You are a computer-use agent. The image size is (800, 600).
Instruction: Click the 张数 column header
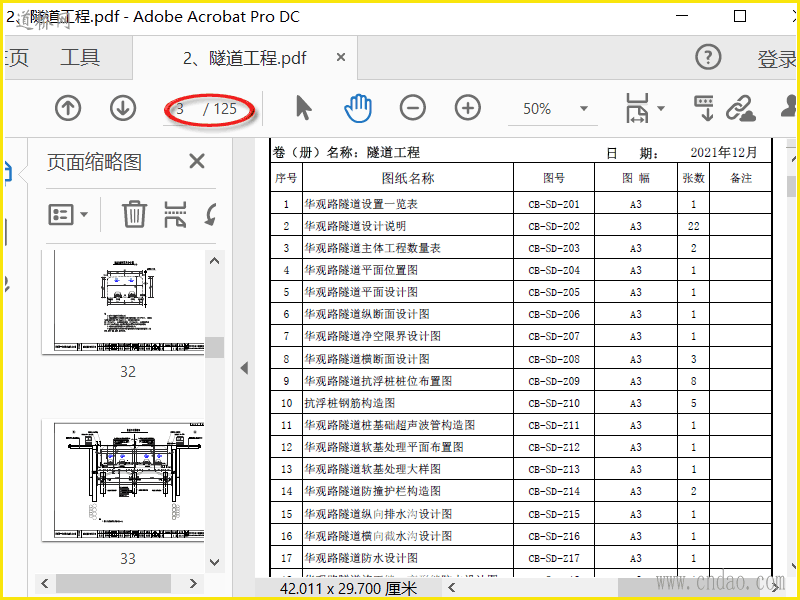pyautogui.click(x=693, y=178)
